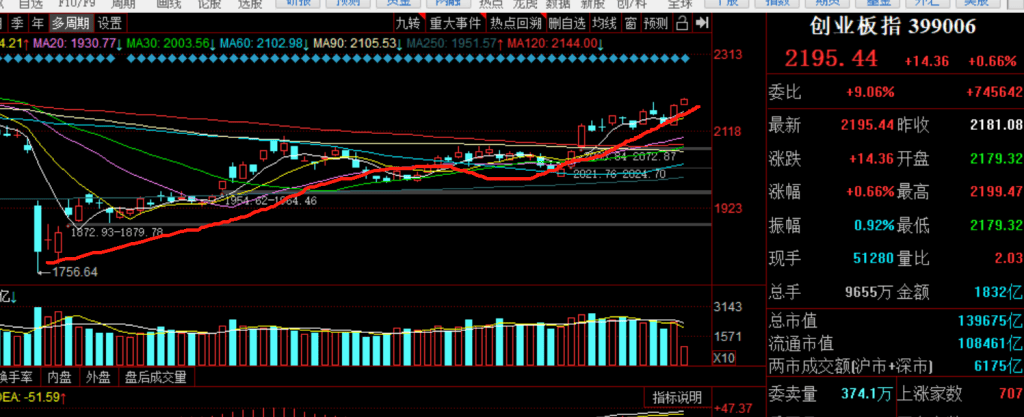Click the 2118 price axis value
This screenshot has height=417, width=1024.
click(728, 131)
